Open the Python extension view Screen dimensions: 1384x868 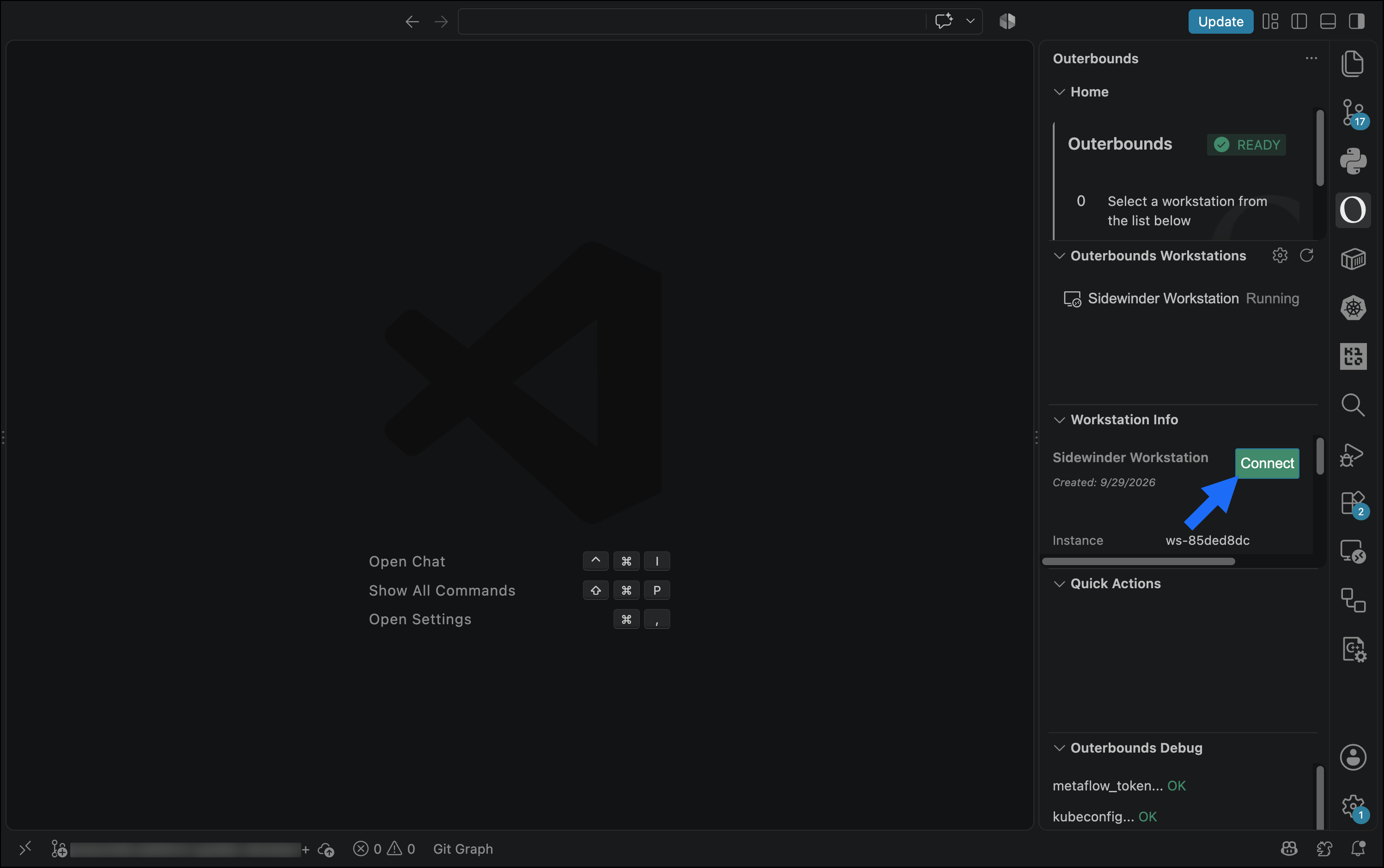[1353, 161]
